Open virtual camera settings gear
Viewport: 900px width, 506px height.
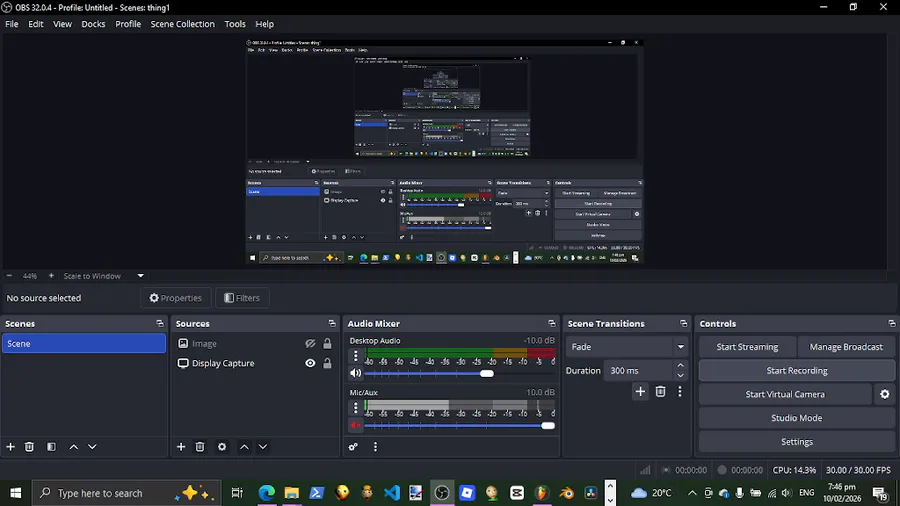(x=885, y=394)
